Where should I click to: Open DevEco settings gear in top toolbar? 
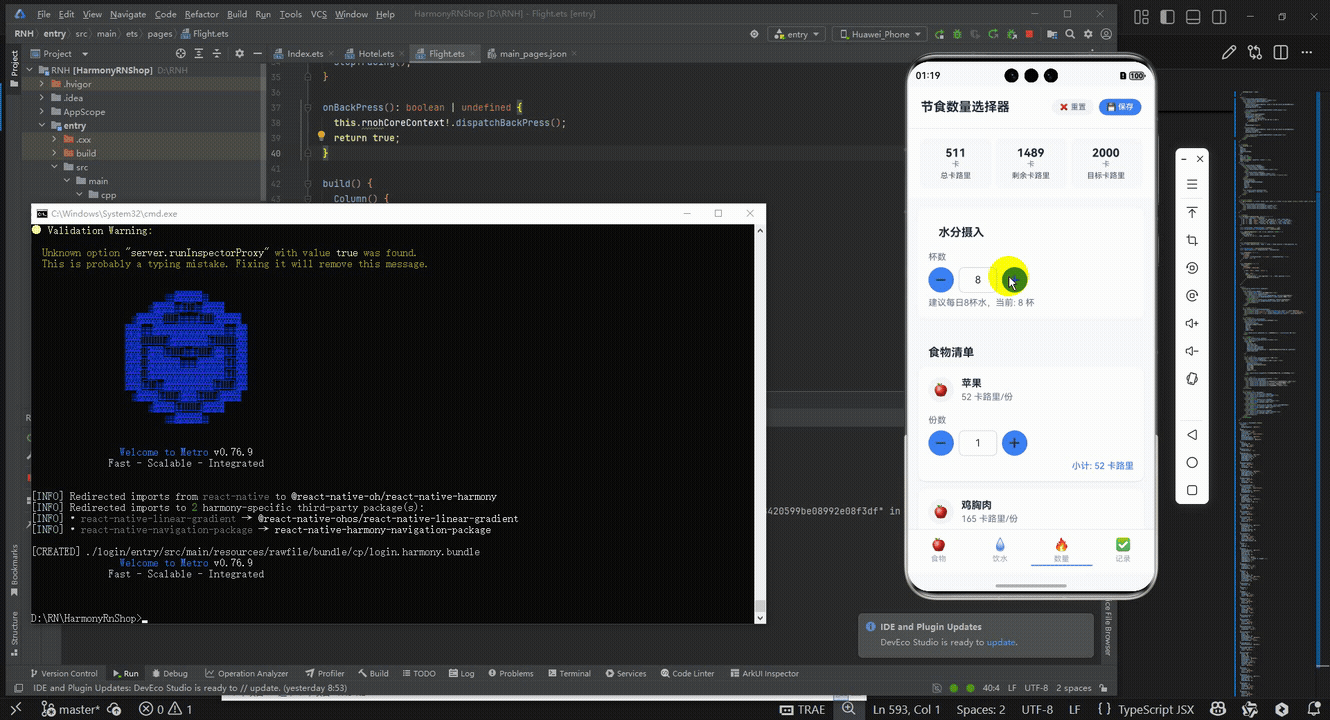point(1088,34)
